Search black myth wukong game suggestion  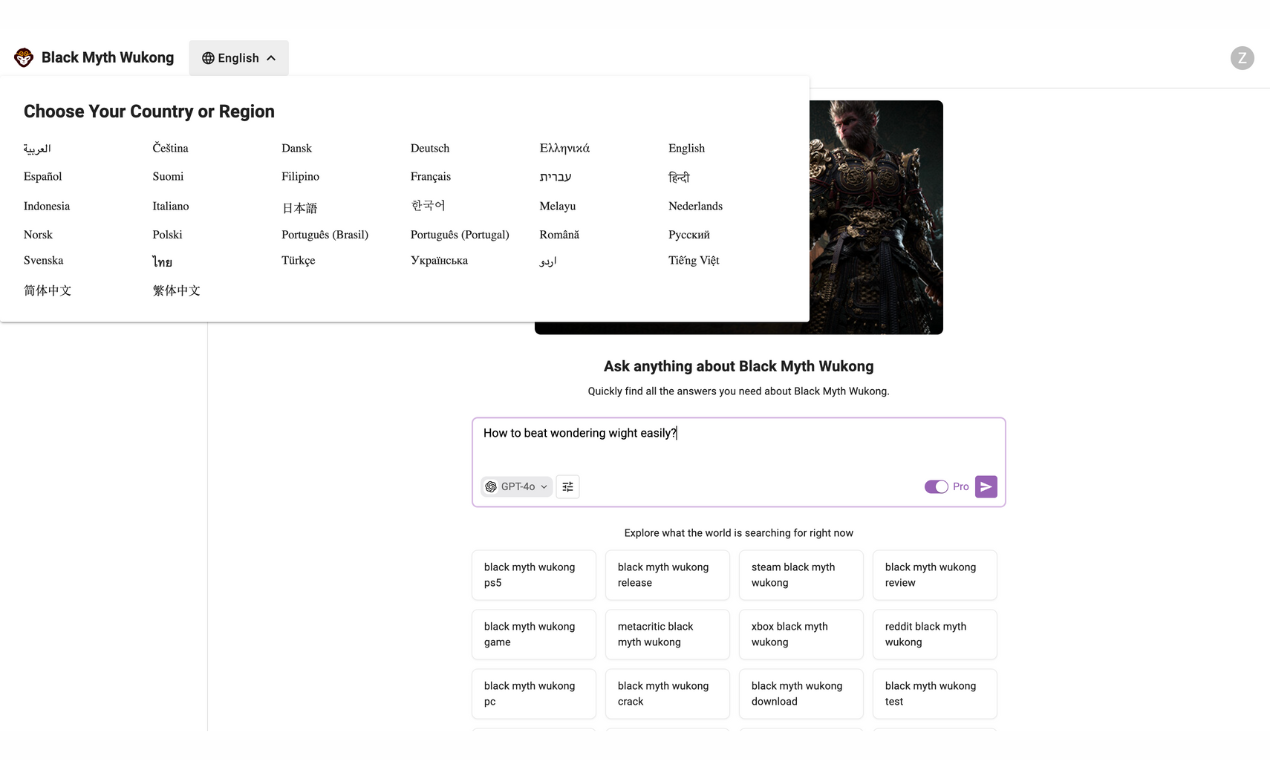(x=534, y=634)
